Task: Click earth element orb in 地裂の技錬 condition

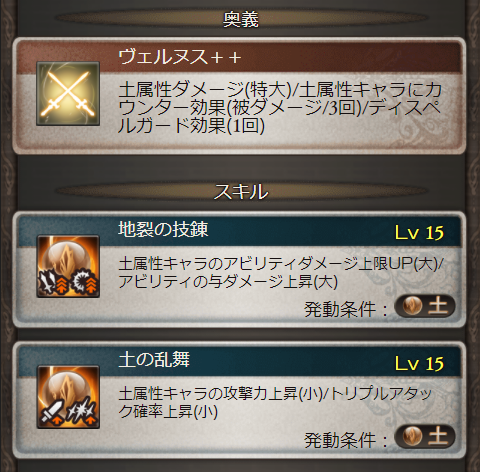Action: pyautogui.click(x=412, y=306)
